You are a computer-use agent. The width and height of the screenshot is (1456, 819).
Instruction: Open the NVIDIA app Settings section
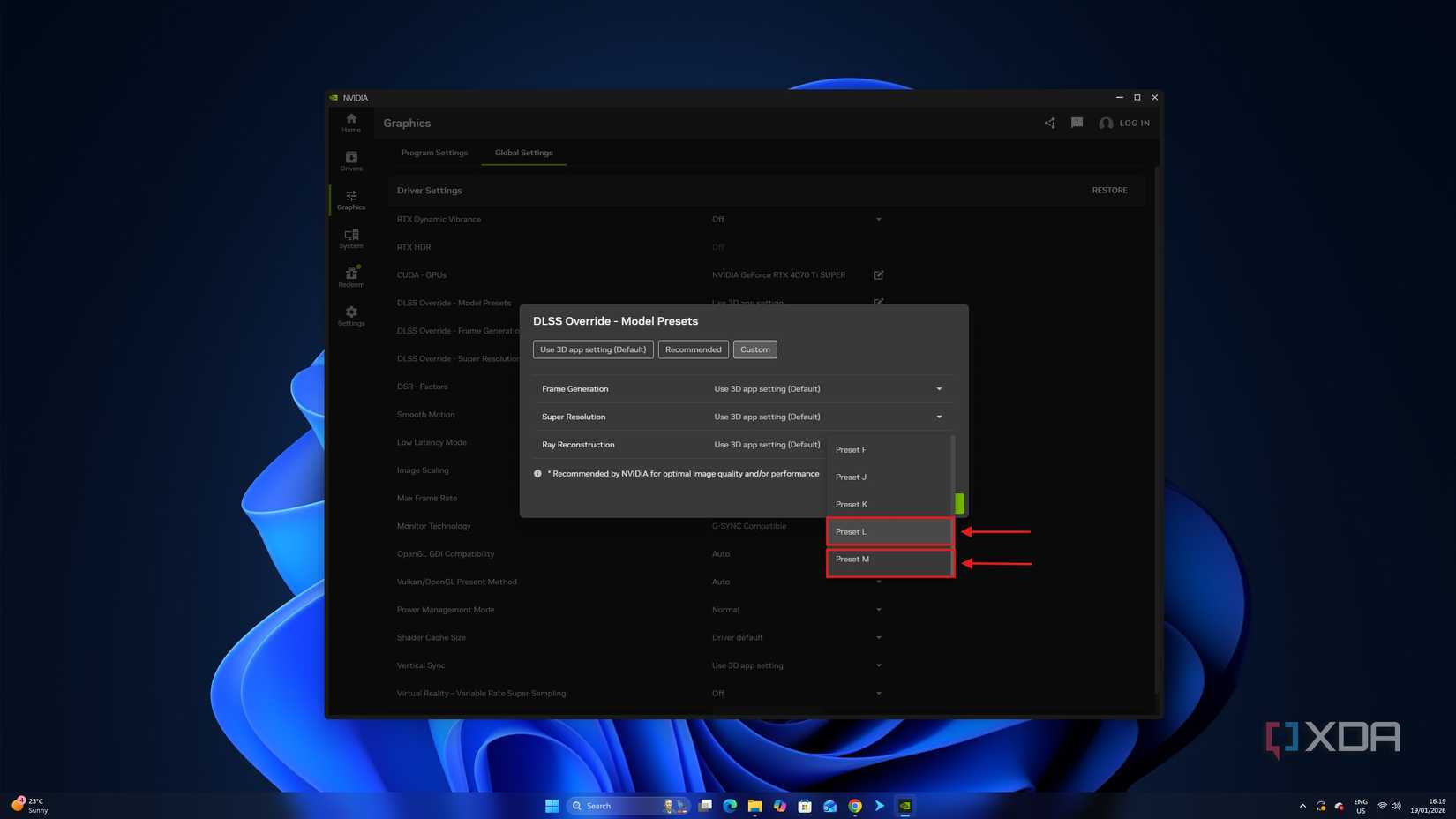coord(350,317)
